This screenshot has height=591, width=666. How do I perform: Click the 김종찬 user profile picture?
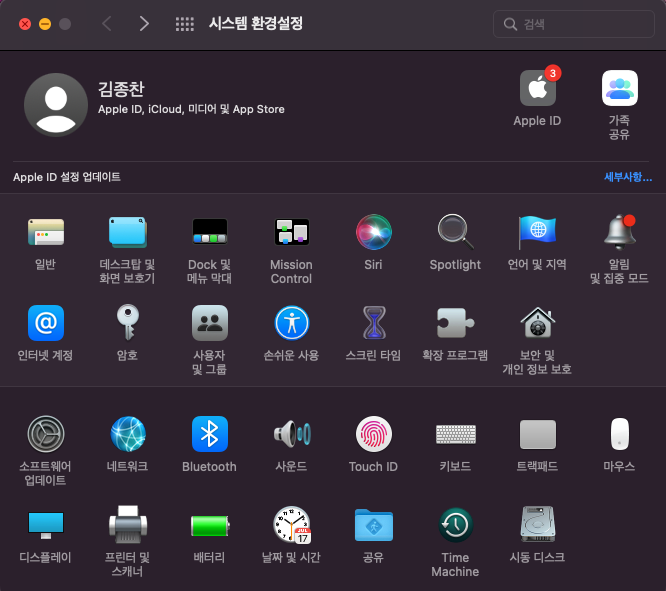click(x=55, y=105)
